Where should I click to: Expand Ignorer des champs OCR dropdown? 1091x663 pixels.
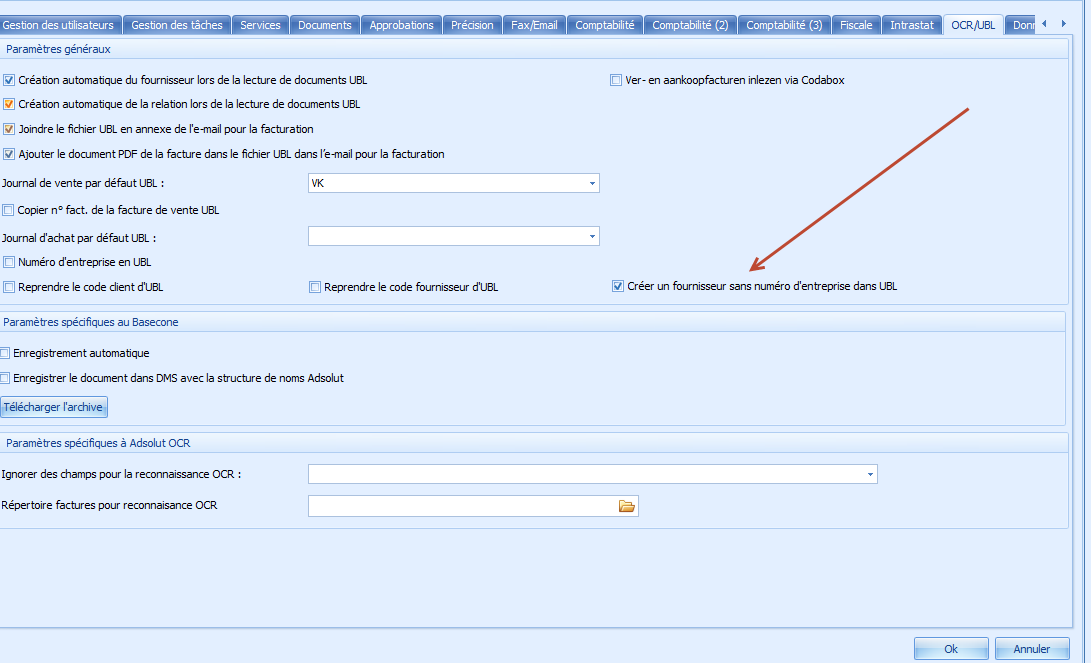coord(870,474)
